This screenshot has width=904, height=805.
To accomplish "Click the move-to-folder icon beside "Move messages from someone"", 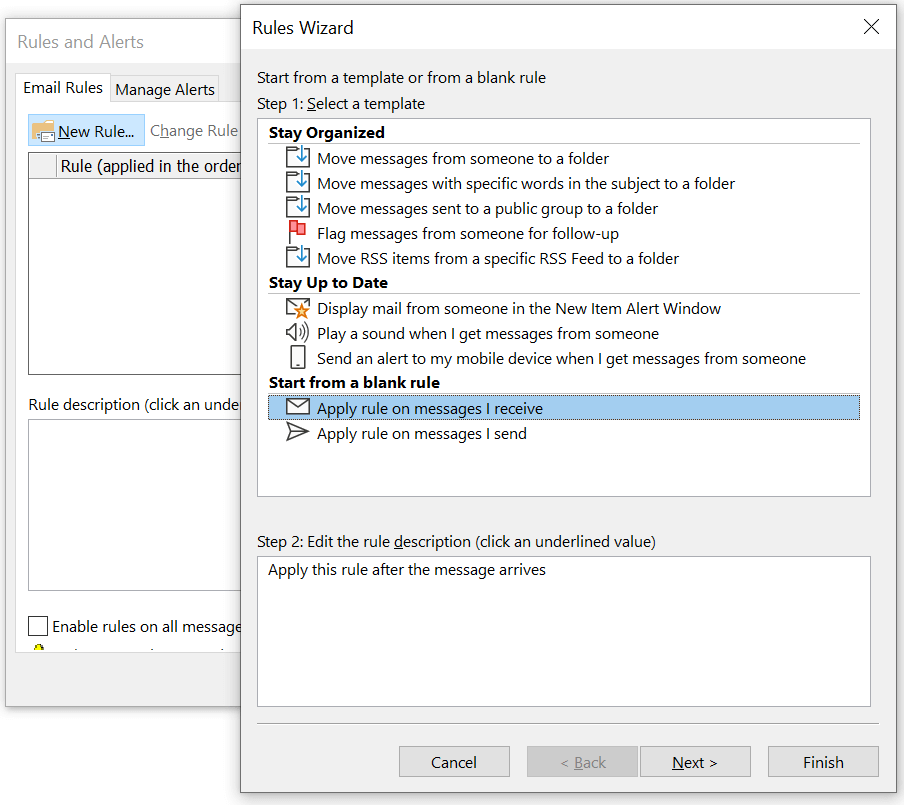I will 298,157.
